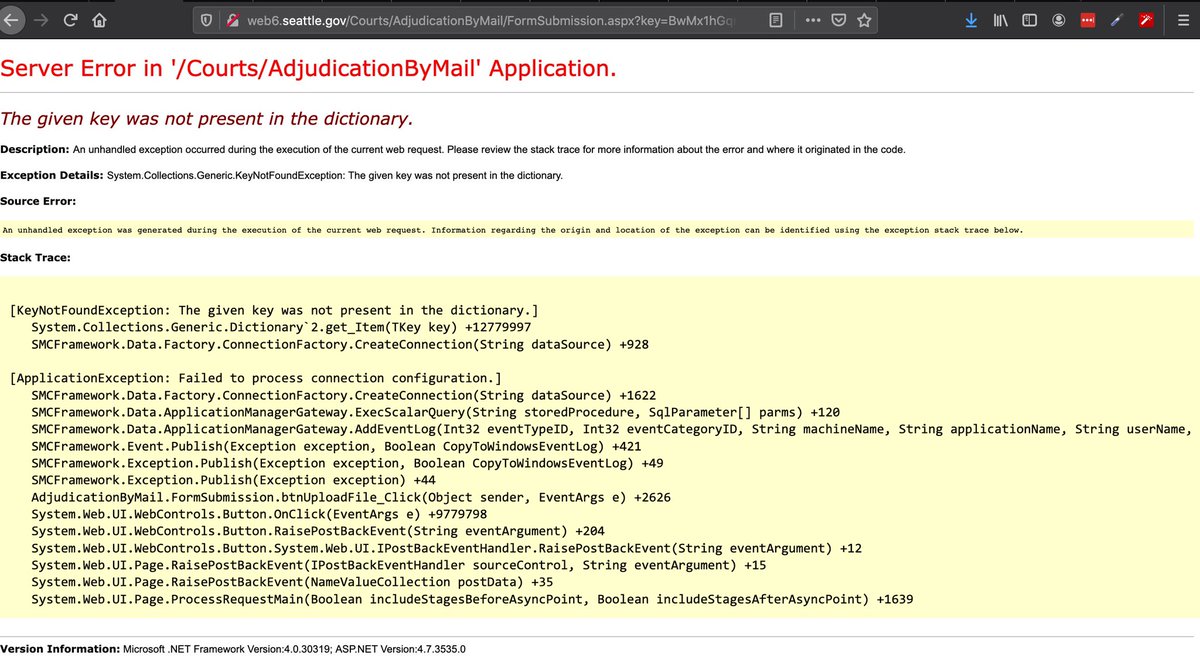Click the ProcessRequestMain stack trace line

coord(472,599)
